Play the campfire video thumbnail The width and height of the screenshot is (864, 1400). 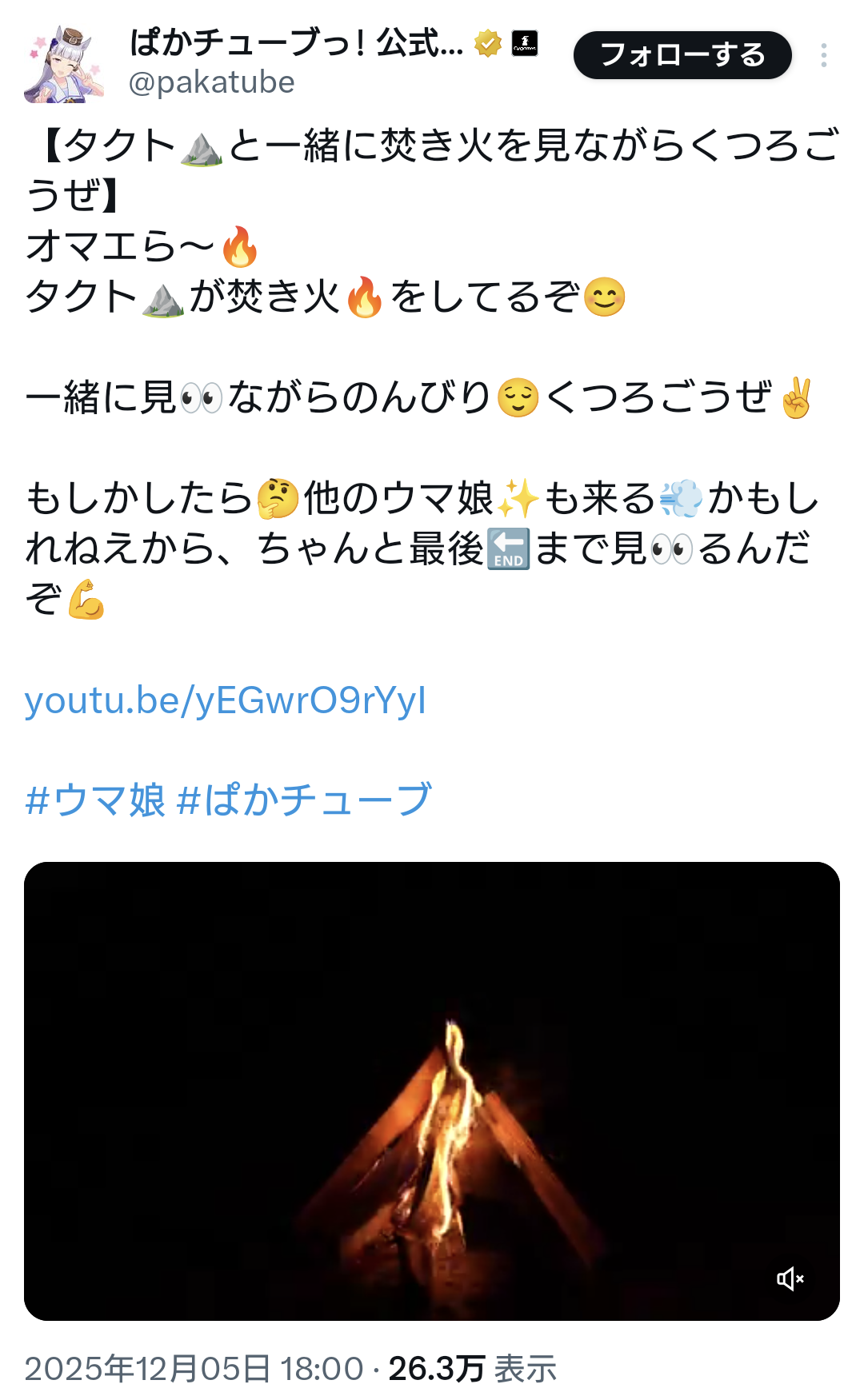(432, 1091)
